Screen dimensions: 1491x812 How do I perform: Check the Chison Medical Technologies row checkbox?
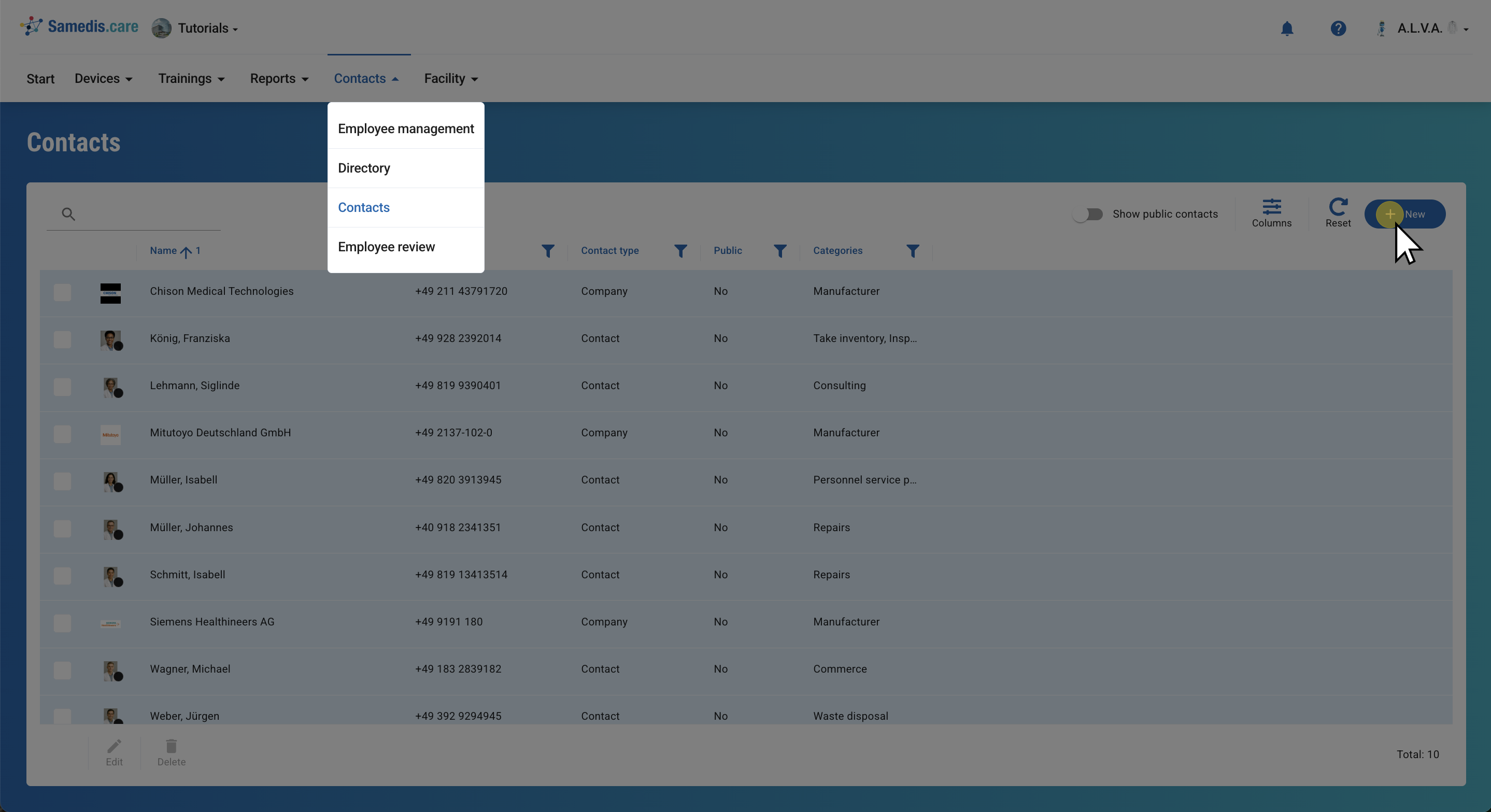(x=63, y=292)
